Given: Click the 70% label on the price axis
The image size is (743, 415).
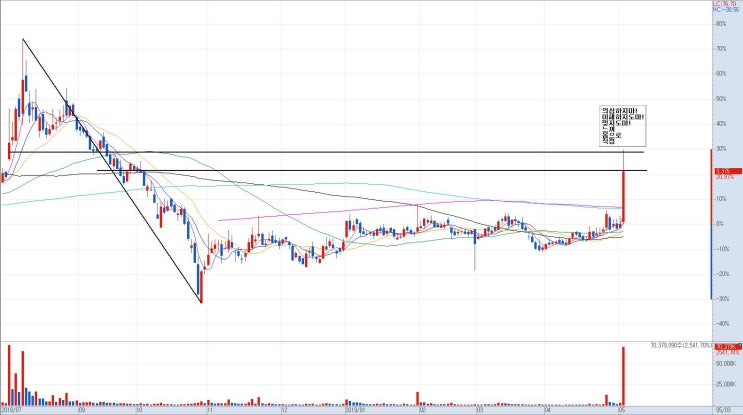Looking at the screenshot, I should [x=721, y=49].
